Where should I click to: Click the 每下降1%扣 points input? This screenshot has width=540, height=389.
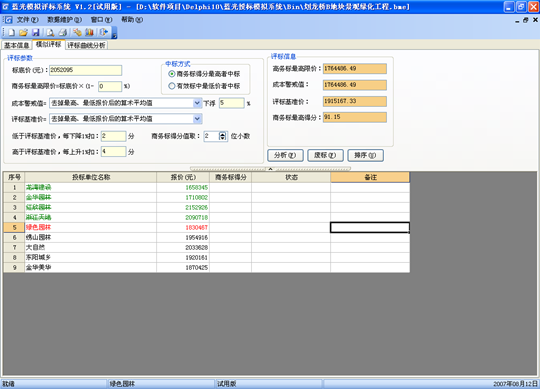113,136
